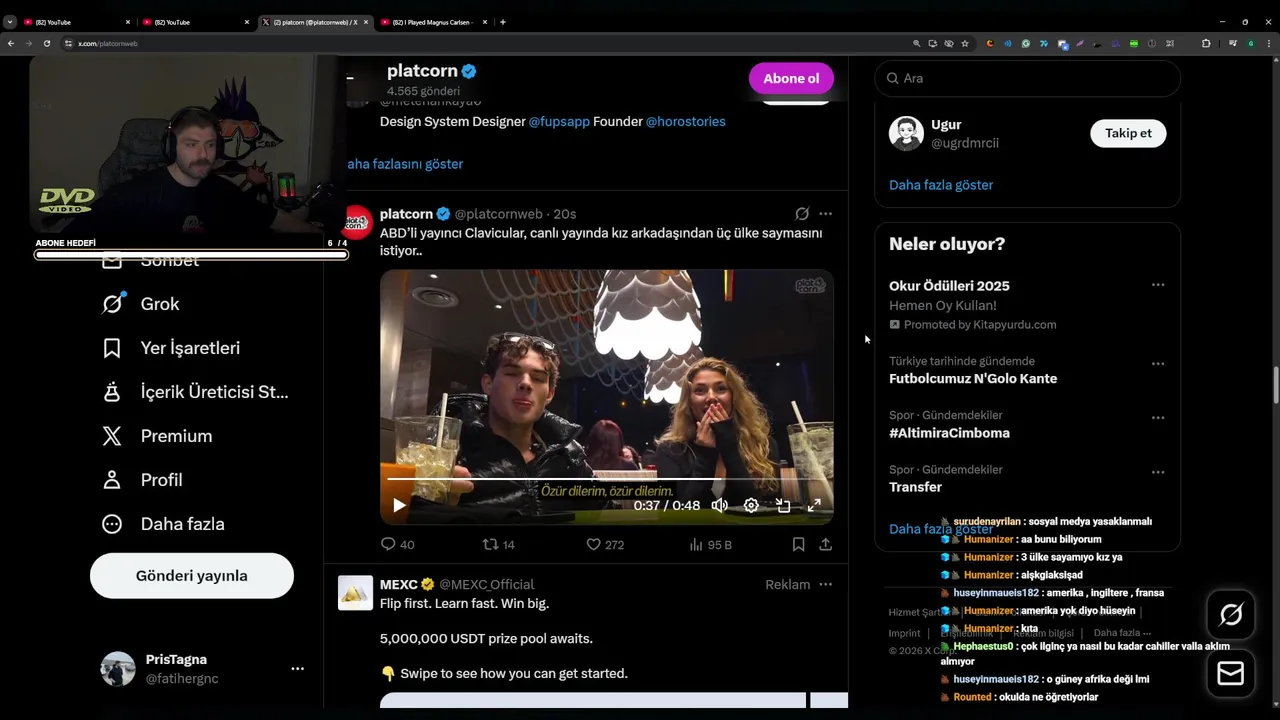
Task: View analytics showing 95 B views
Action: (x=710, y=544)
